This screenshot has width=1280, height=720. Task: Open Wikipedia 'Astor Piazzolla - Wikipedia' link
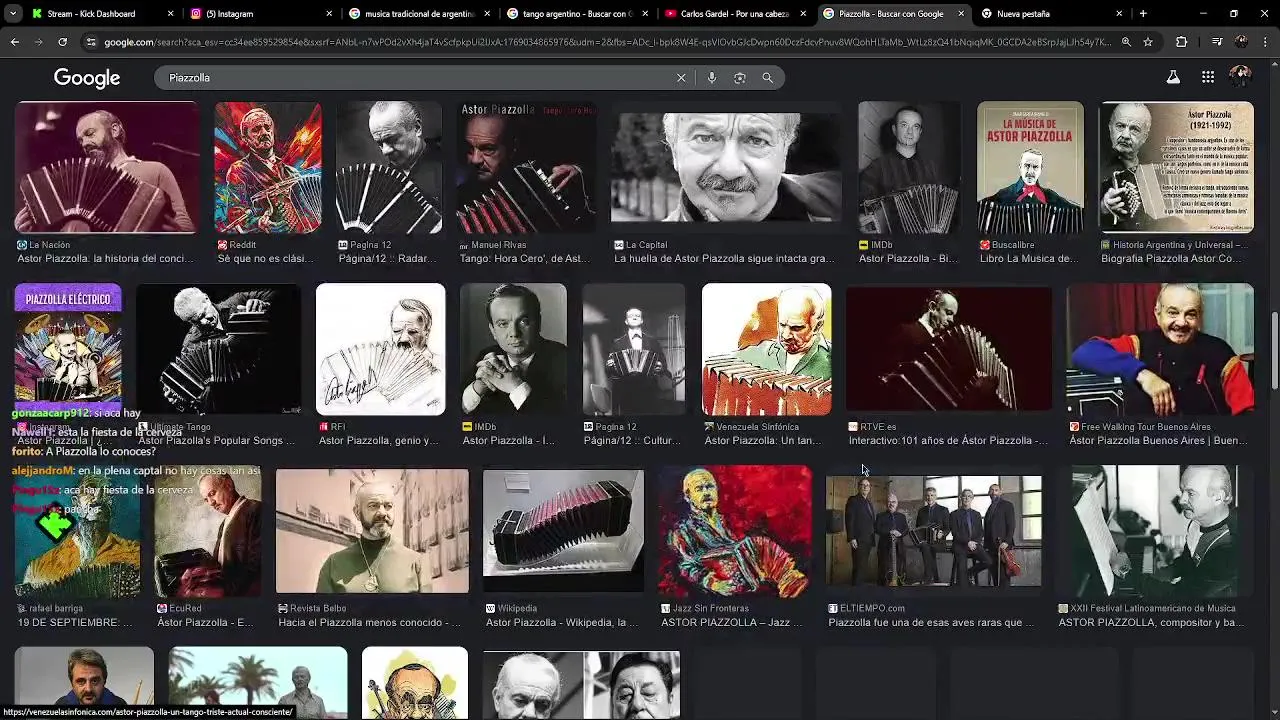[x=562, y=622]
